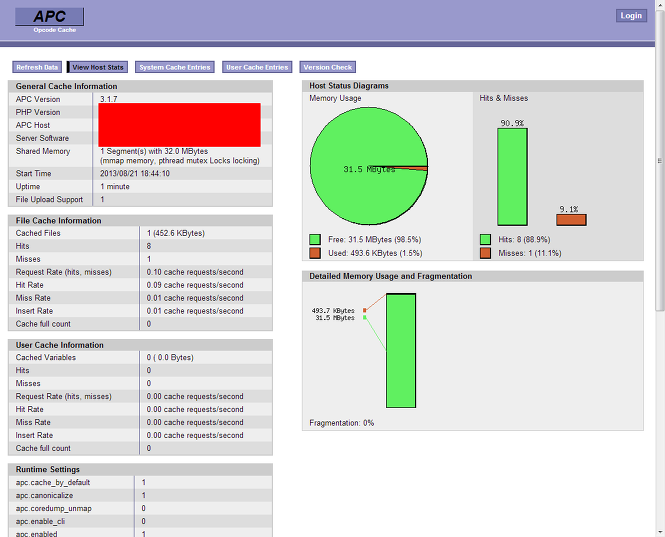Click Detailed Memory Usage and Fragmentation heading
This screenshot has width=665, height=537.
391,276
